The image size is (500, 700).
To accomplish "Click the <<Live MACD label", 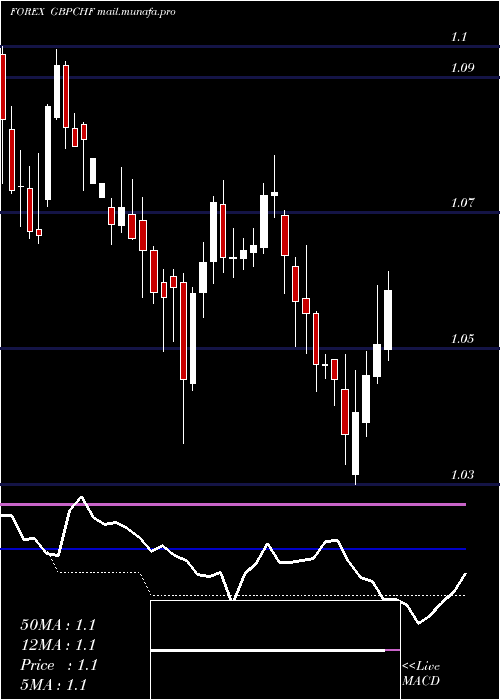I will tap(421, 673).
